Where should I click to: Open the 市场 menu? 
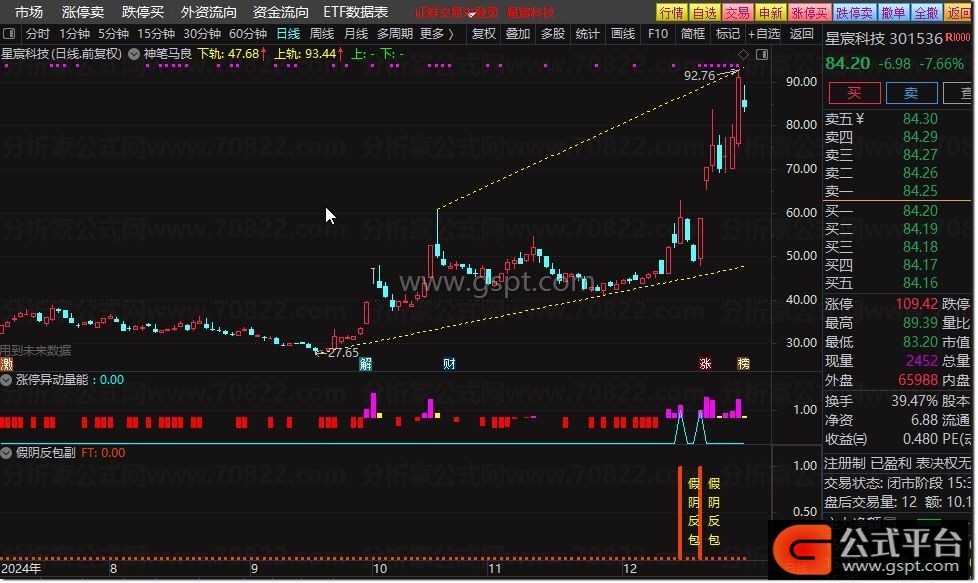coord(29,12)
